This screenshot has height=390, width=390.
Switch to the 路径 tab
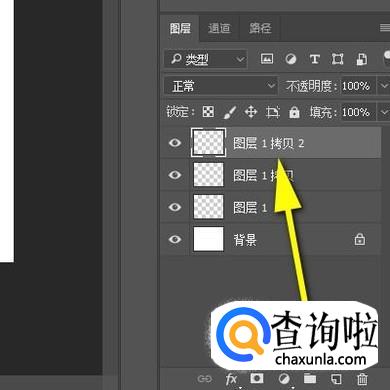click(260, 28)
